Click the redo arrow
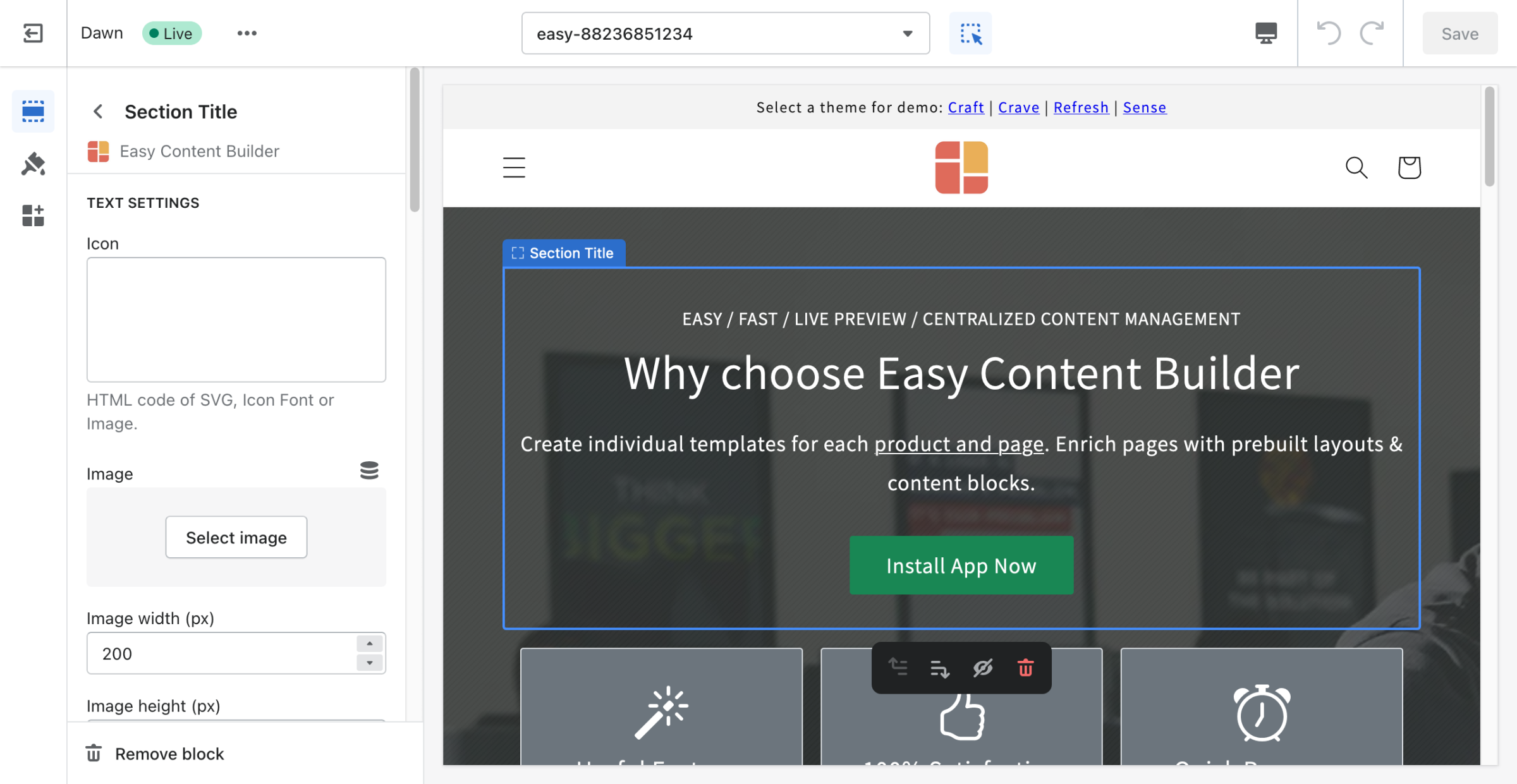The image size is (1517, 784). tap(1372, 33)
